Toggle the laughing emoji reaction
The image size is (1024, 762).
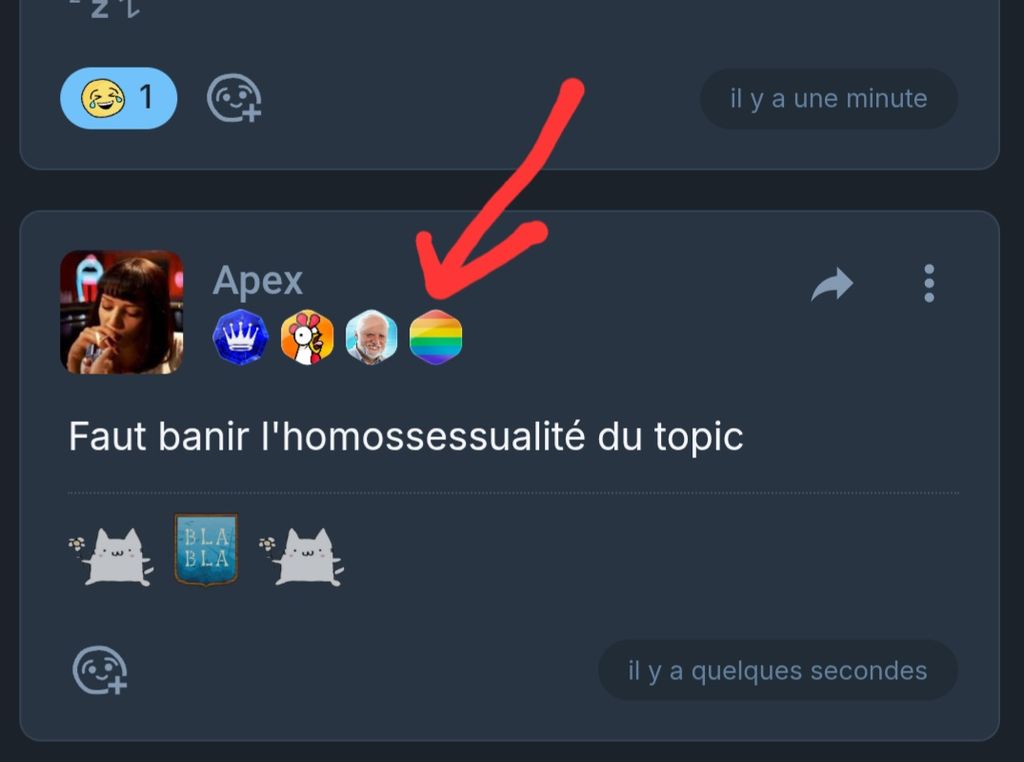pyautogui.click(x=118, y=98)
